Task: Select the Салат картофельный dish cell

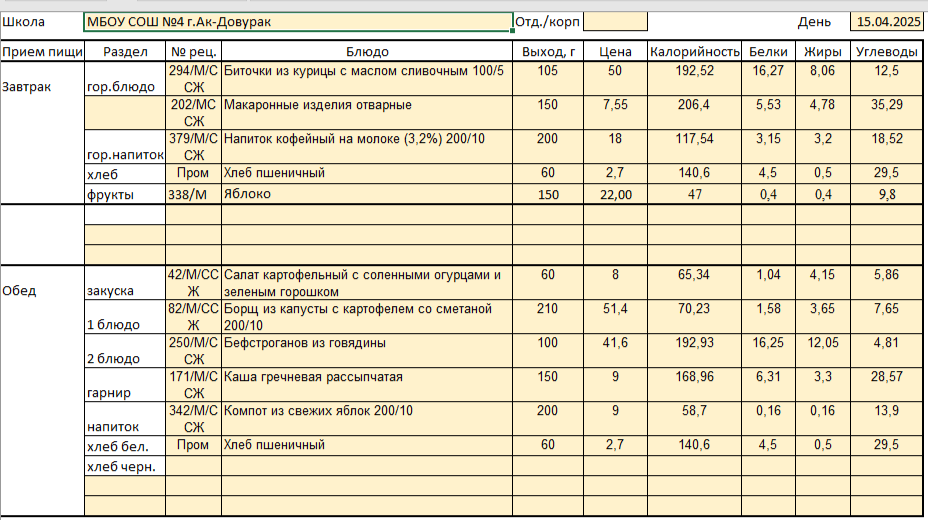Action: 367,282
